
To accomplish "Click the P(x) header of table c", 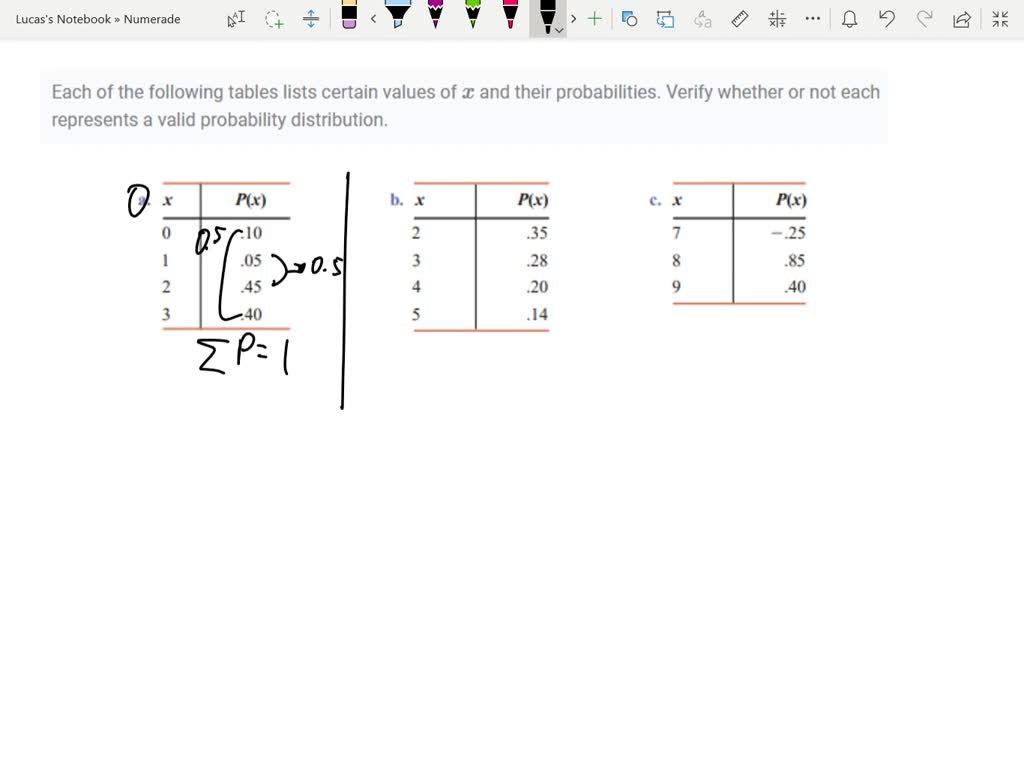I will pos(791,200).
